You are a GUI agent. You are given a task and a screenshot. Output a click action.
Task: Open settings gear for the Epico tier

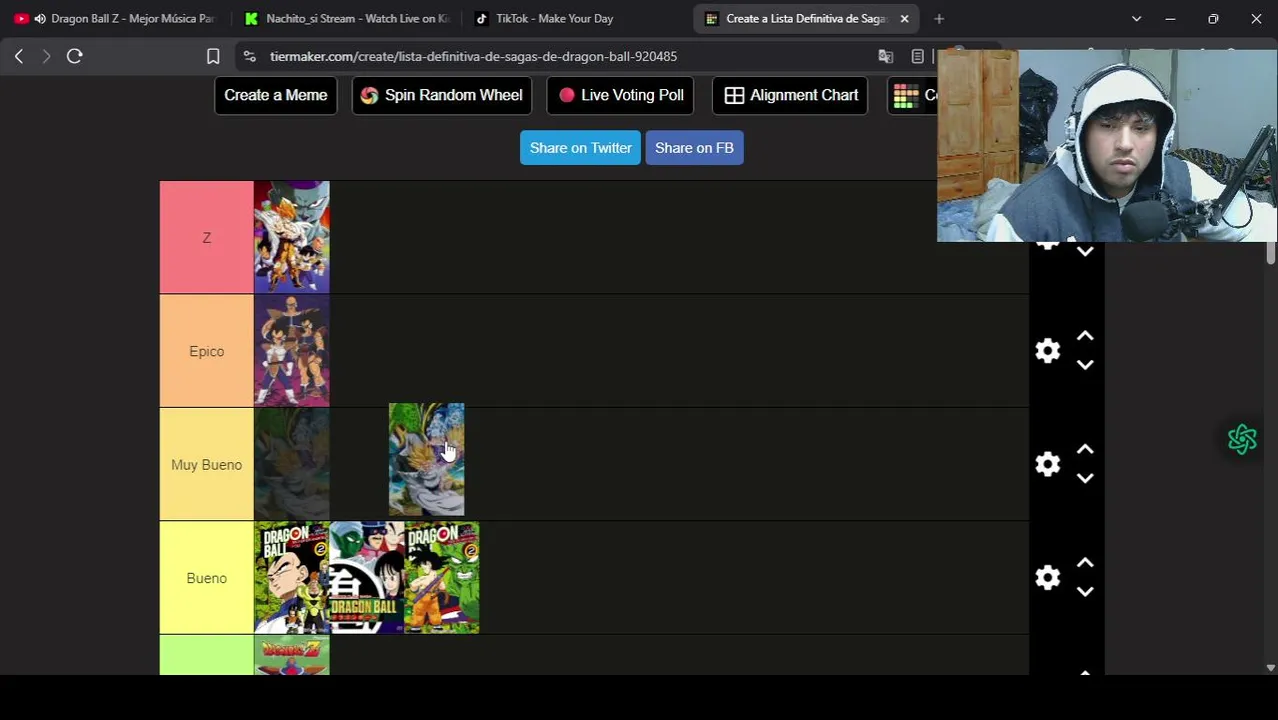[1047, 351]
